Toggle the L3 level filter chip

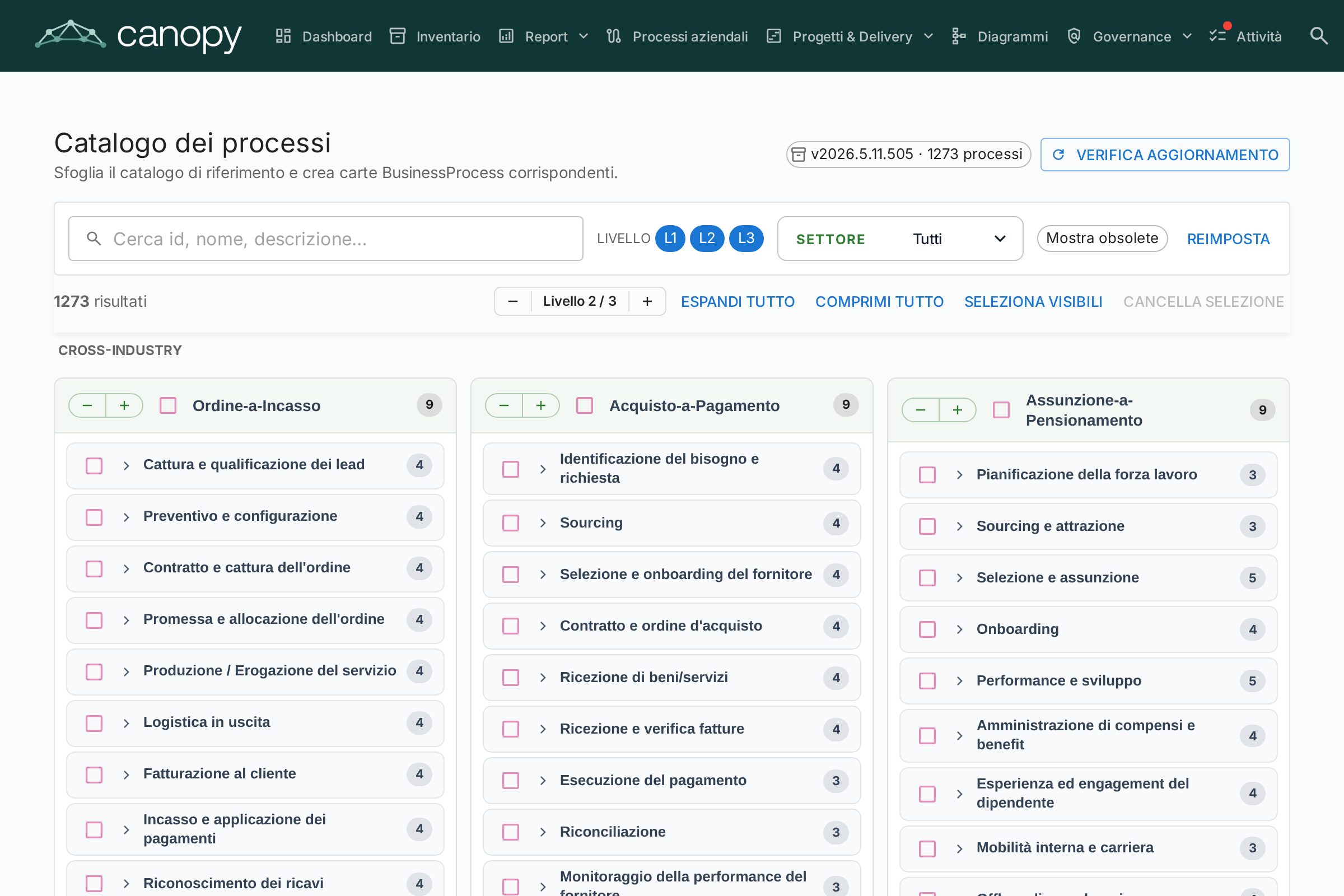pos(746,239)
